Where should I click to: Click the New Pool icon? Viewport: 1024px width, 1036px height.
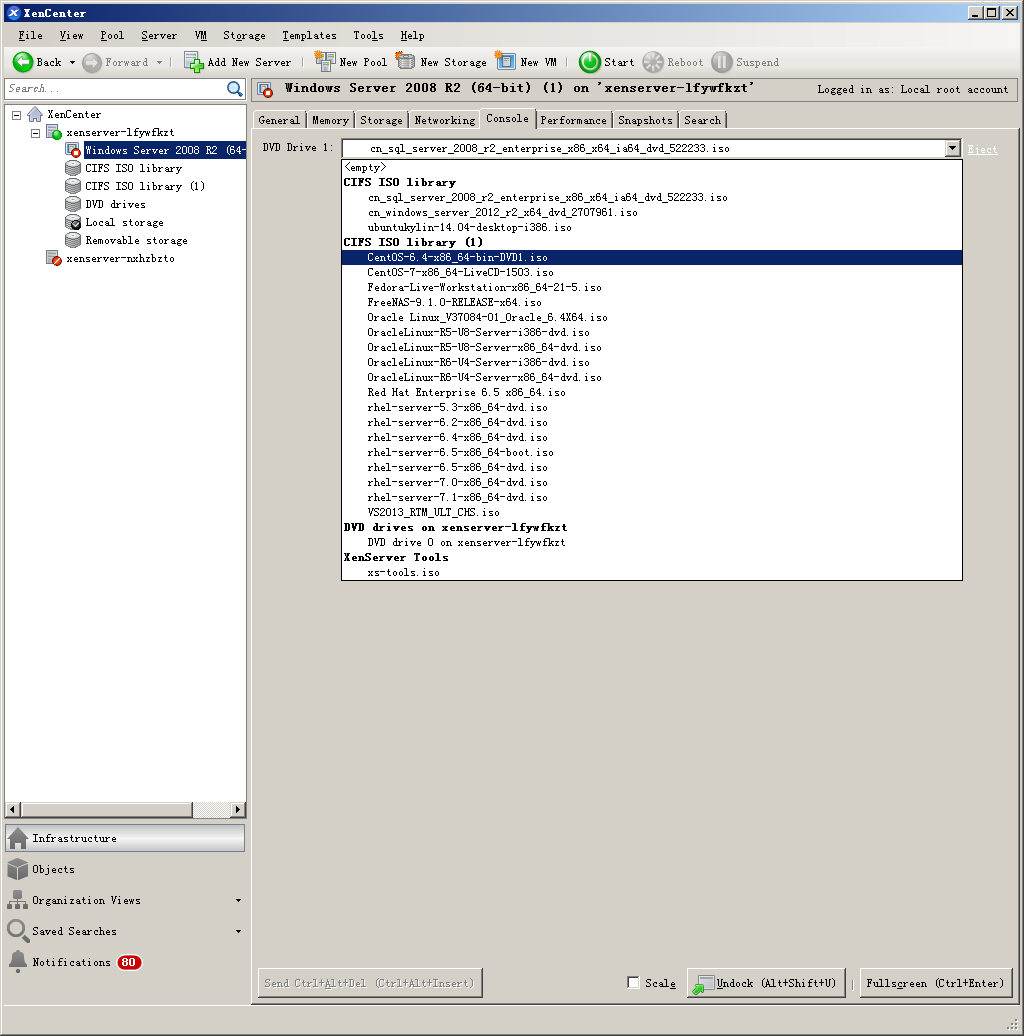point(325,61)
